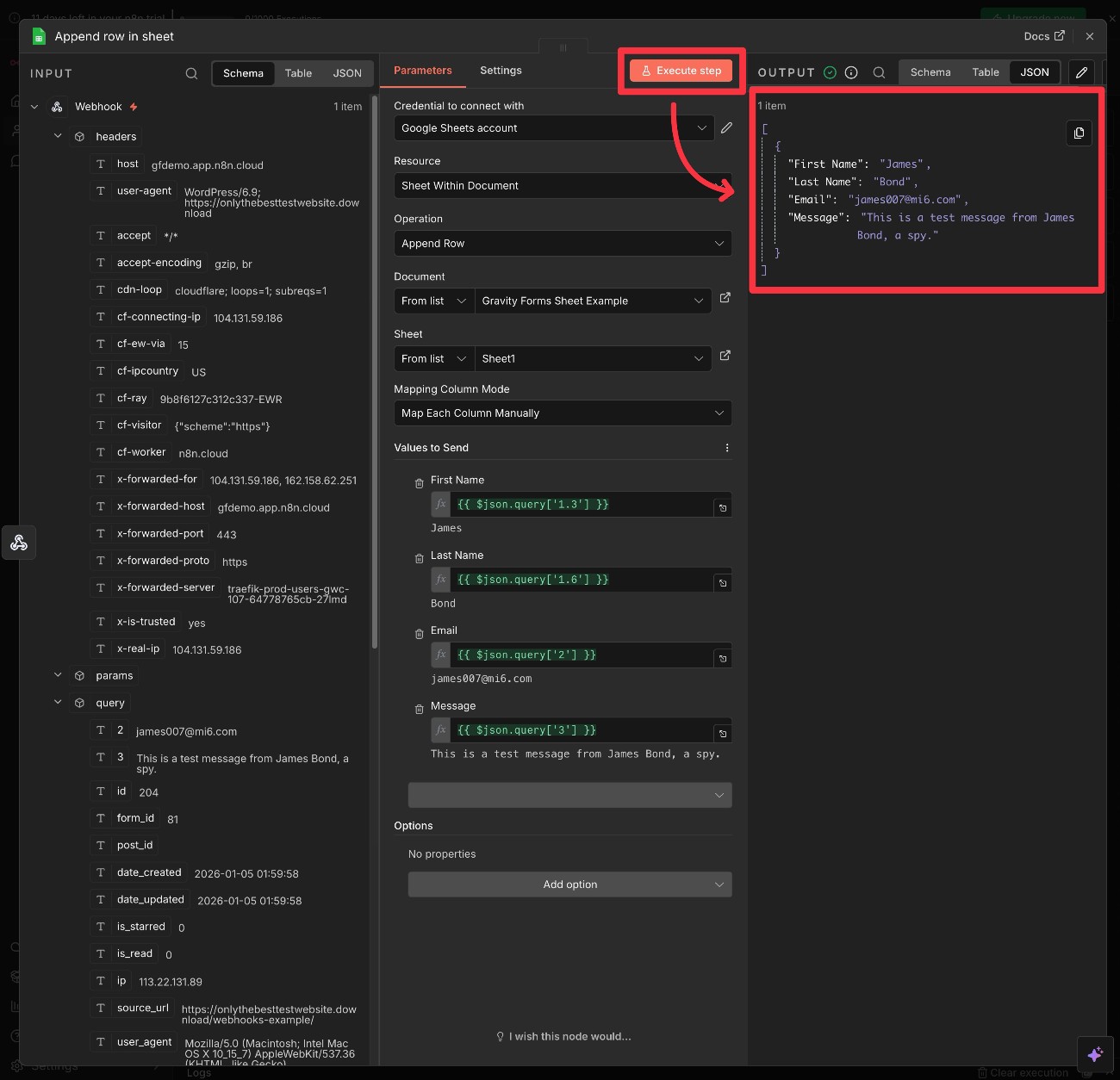
Task: Delete the First Name field trash icon
Action: [419, 483]
